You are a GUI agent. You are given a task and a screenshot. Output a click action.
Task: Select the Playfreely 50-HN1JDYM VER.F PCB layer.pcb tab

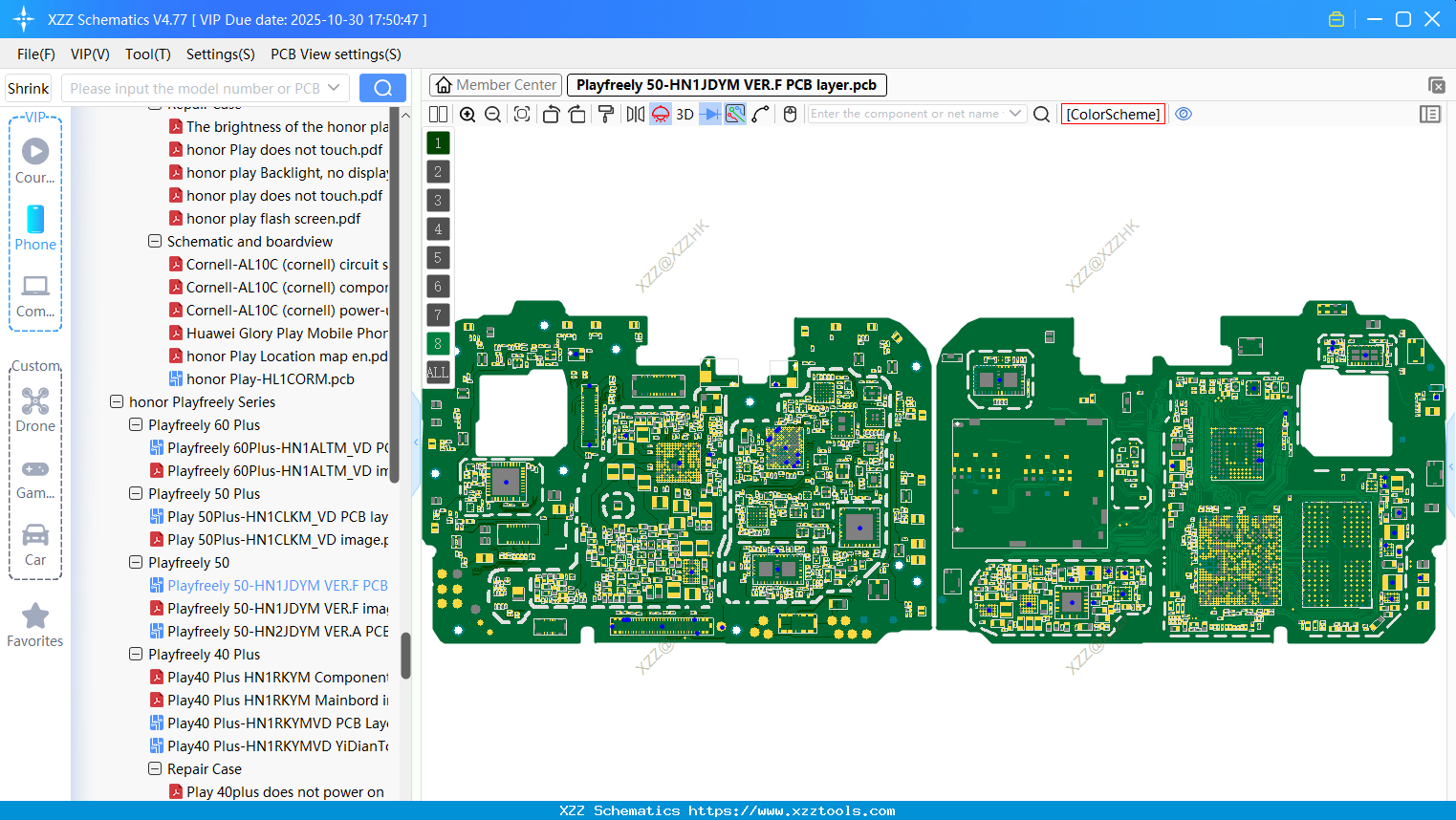[727, 85]
